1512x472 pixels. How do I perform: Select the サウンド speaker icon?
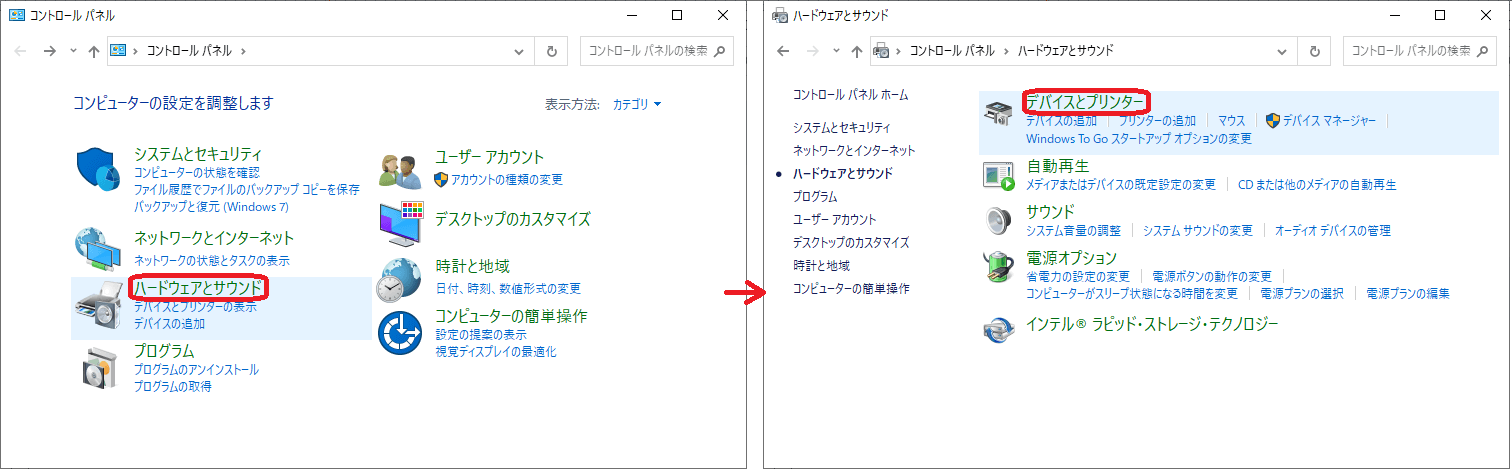point(999,221)
